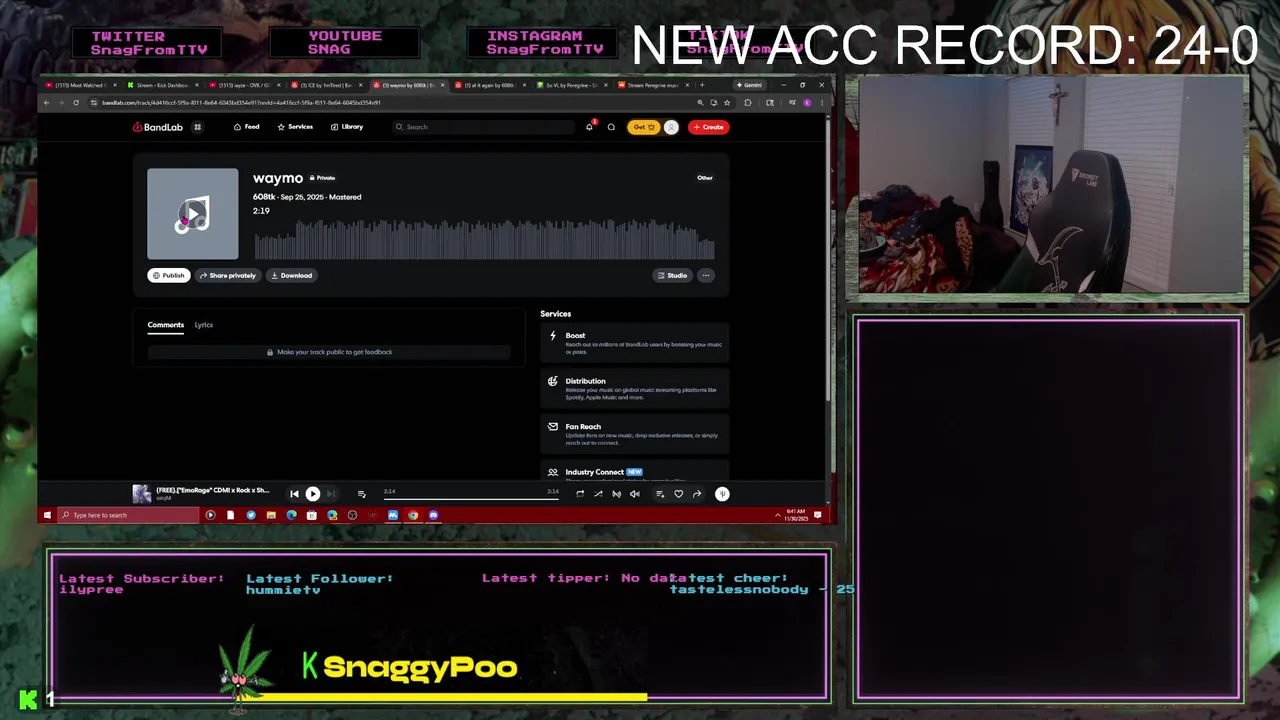Open the Fan Reach service card
The height and width of the screenshot is (720, 1280).
tap(634, 434)
